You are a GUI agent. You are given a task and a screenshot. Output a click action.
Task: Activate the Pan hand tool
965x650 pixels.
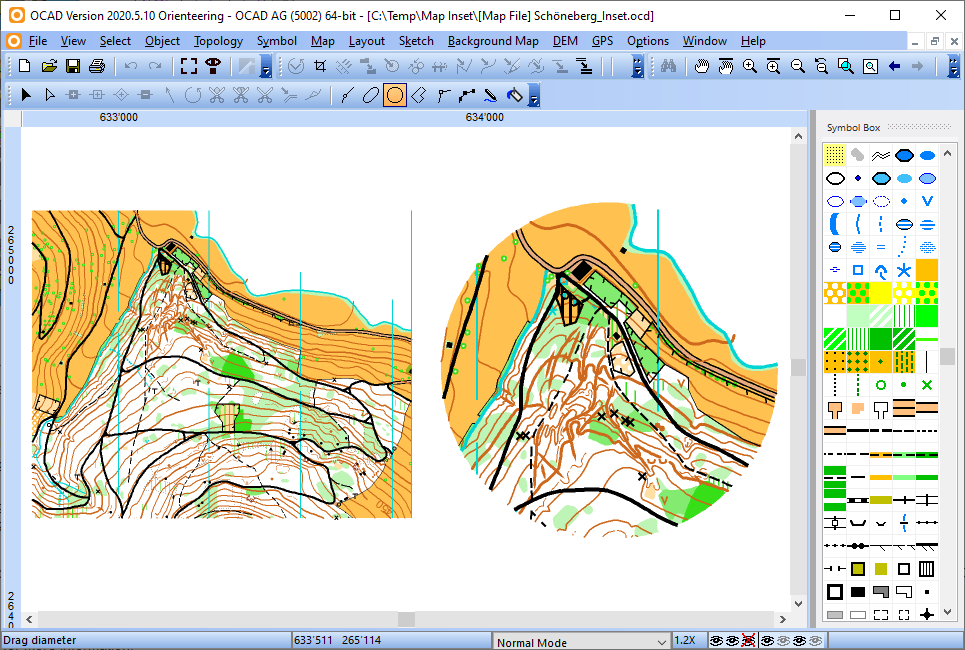point(702,66)
